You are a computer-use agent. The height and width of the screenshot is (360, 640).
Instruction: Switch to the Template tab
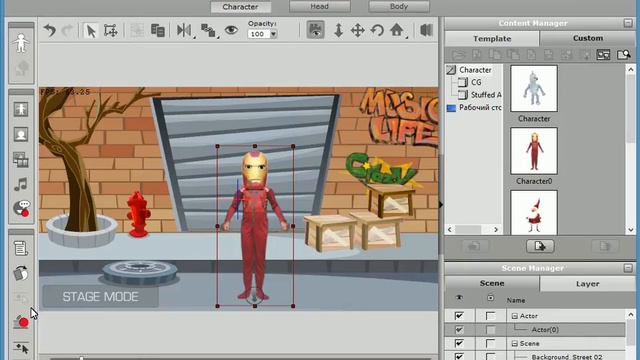[x=492, y=38]
